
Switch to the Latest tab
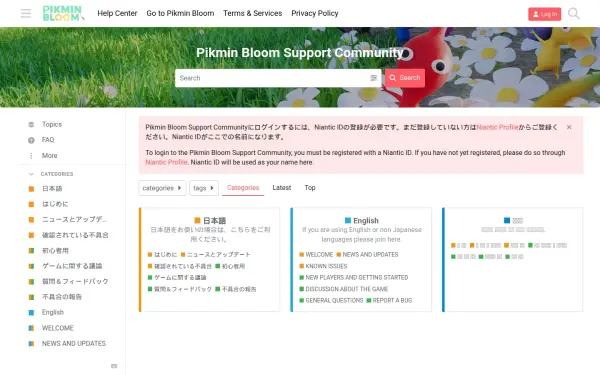282,188
